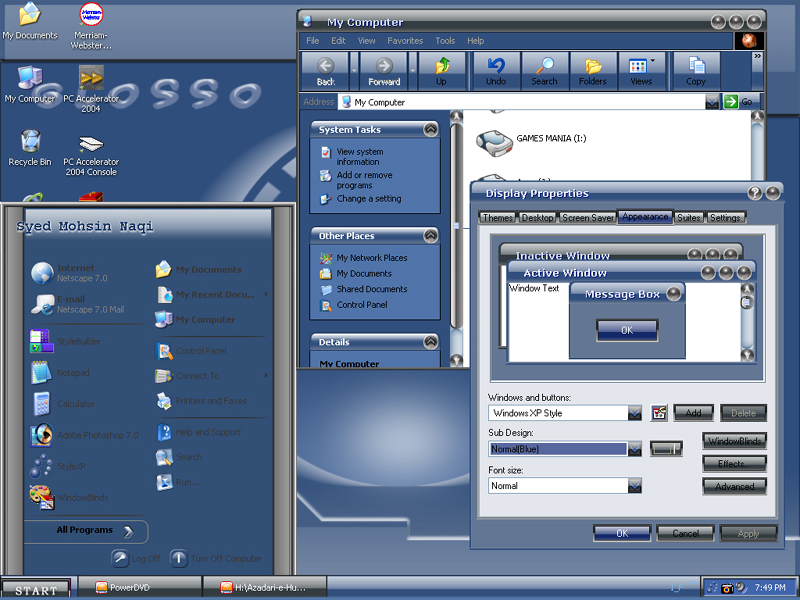Image resolution: width=800 pixels, height=600 pixels.
Task: Launch StyleBuilder from Start menu
Action: click(x=66, y=341)
